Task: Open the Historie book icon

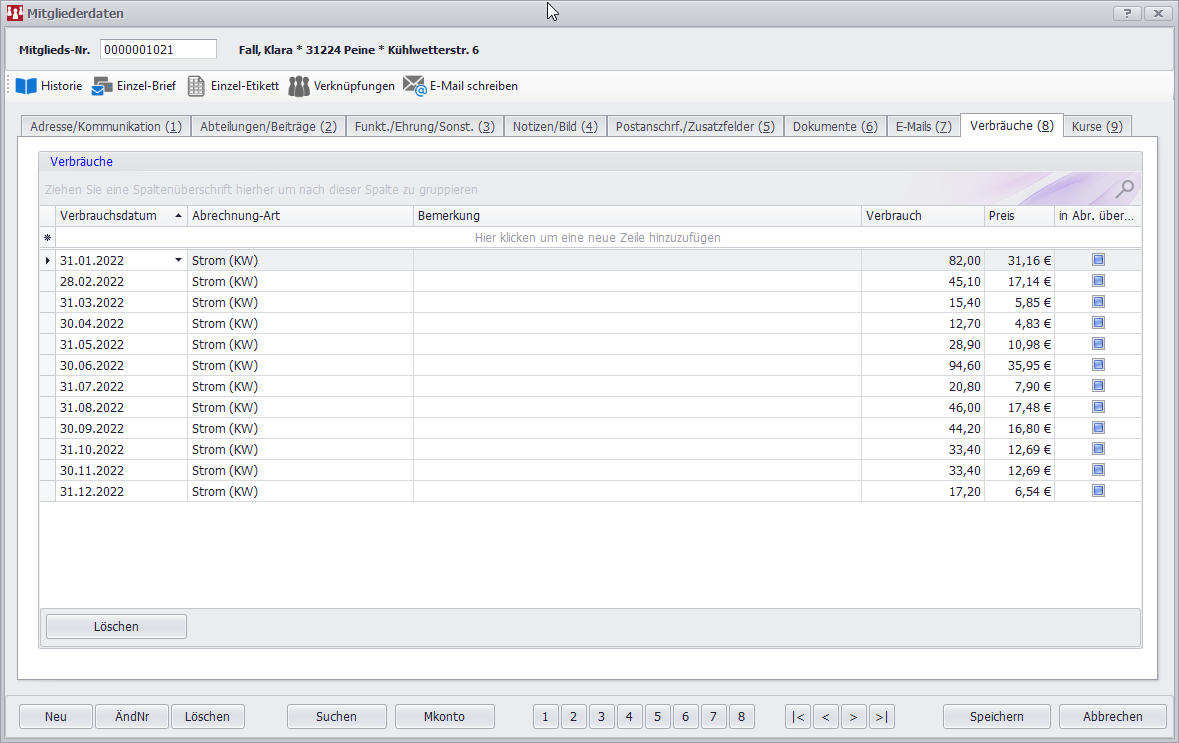Action: pos(26,86)
